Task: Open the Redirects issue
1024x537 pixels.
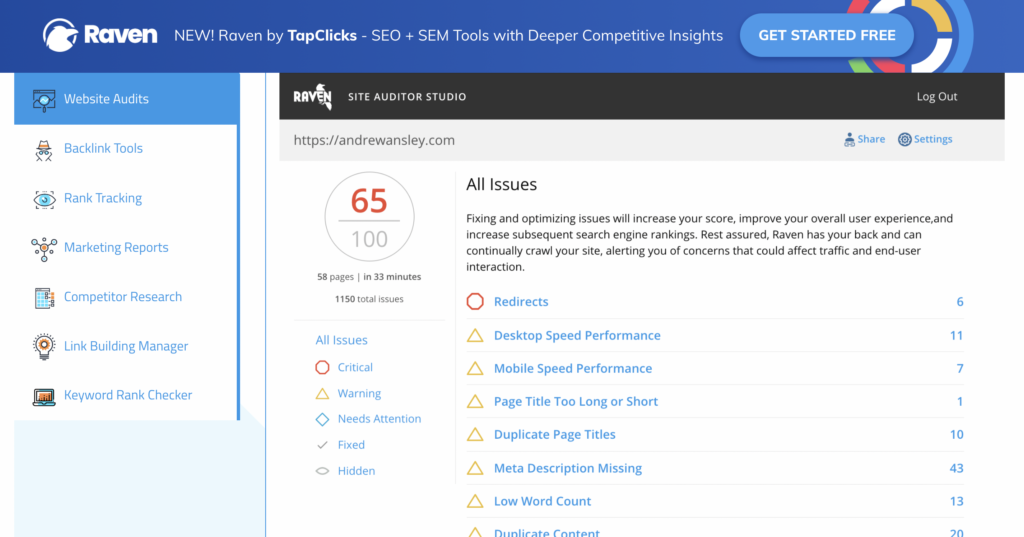Action: pyautogui.click(x=521, y=302)
